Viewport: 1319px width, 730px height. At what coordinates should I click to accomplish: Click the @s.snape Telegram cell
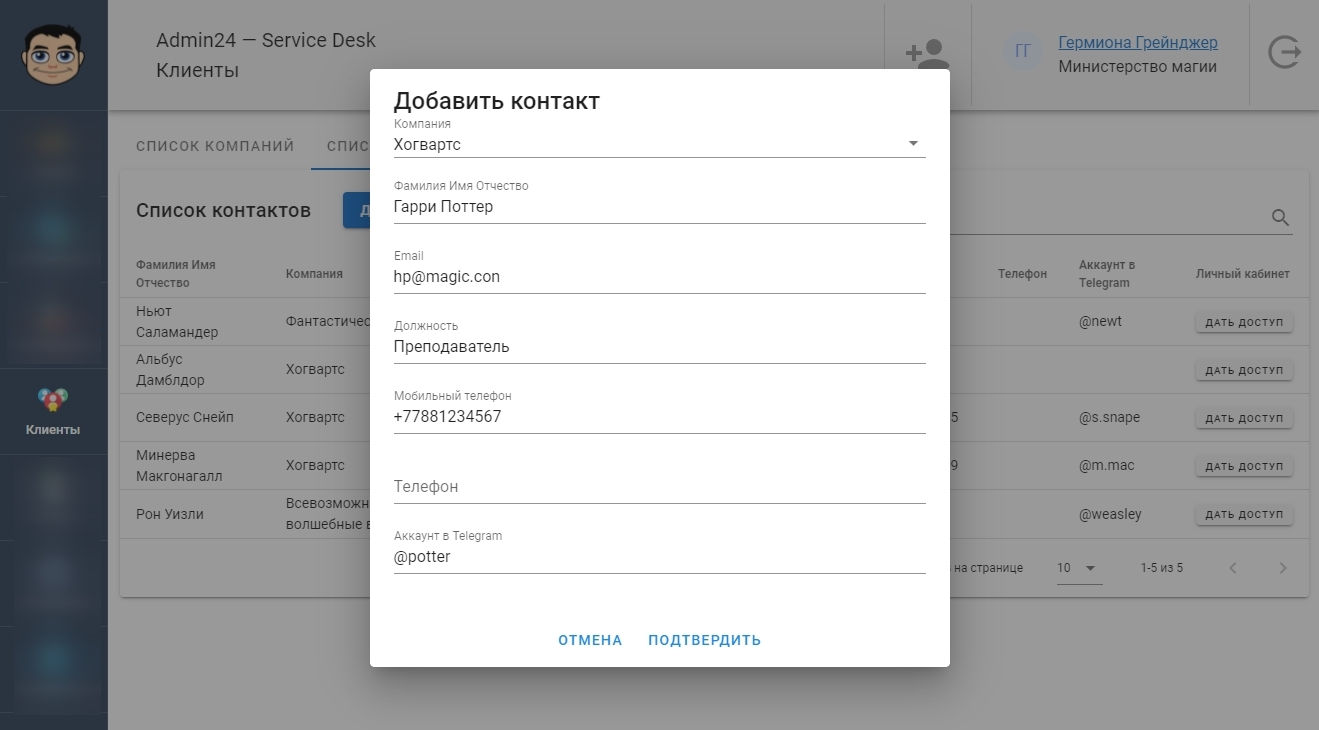tap(1109, 417)
